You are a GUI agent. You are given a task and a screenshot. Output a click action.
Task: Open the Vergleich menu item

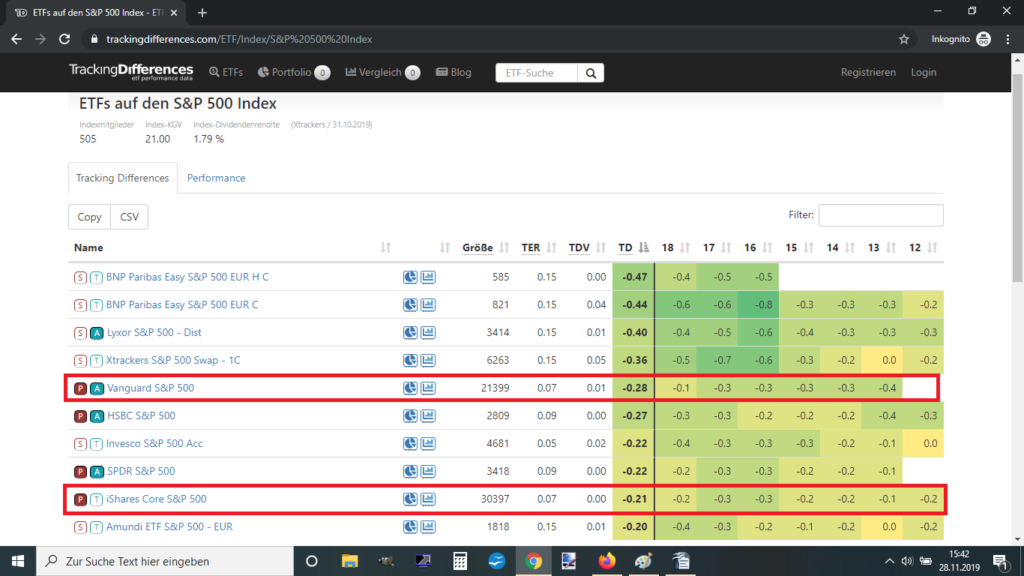[x=382, y=72]
